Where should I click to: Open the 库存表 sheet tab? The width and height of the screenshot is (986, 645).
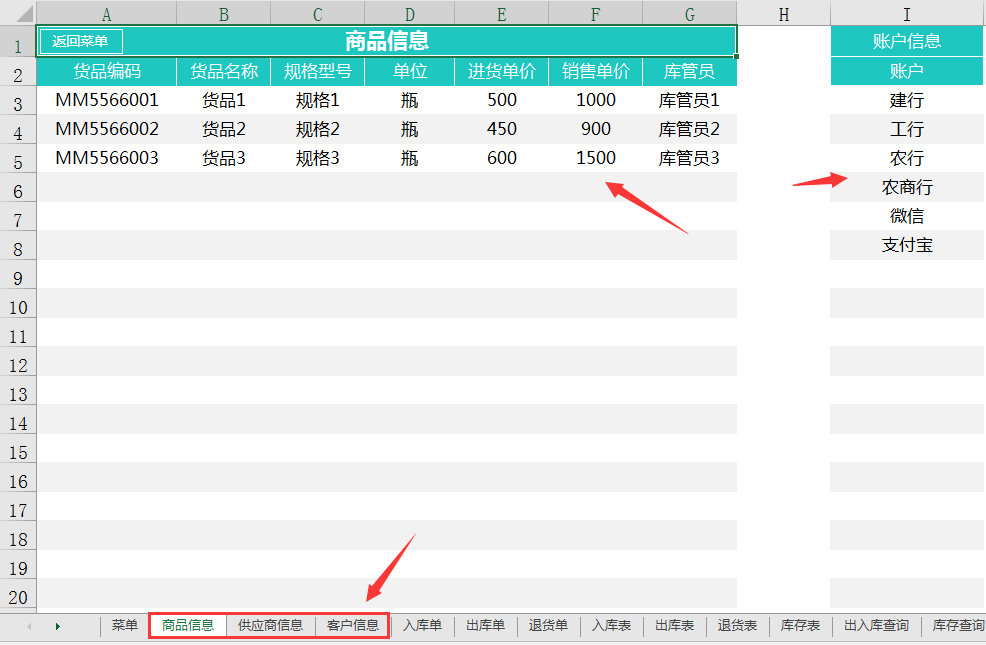point(800,626)
